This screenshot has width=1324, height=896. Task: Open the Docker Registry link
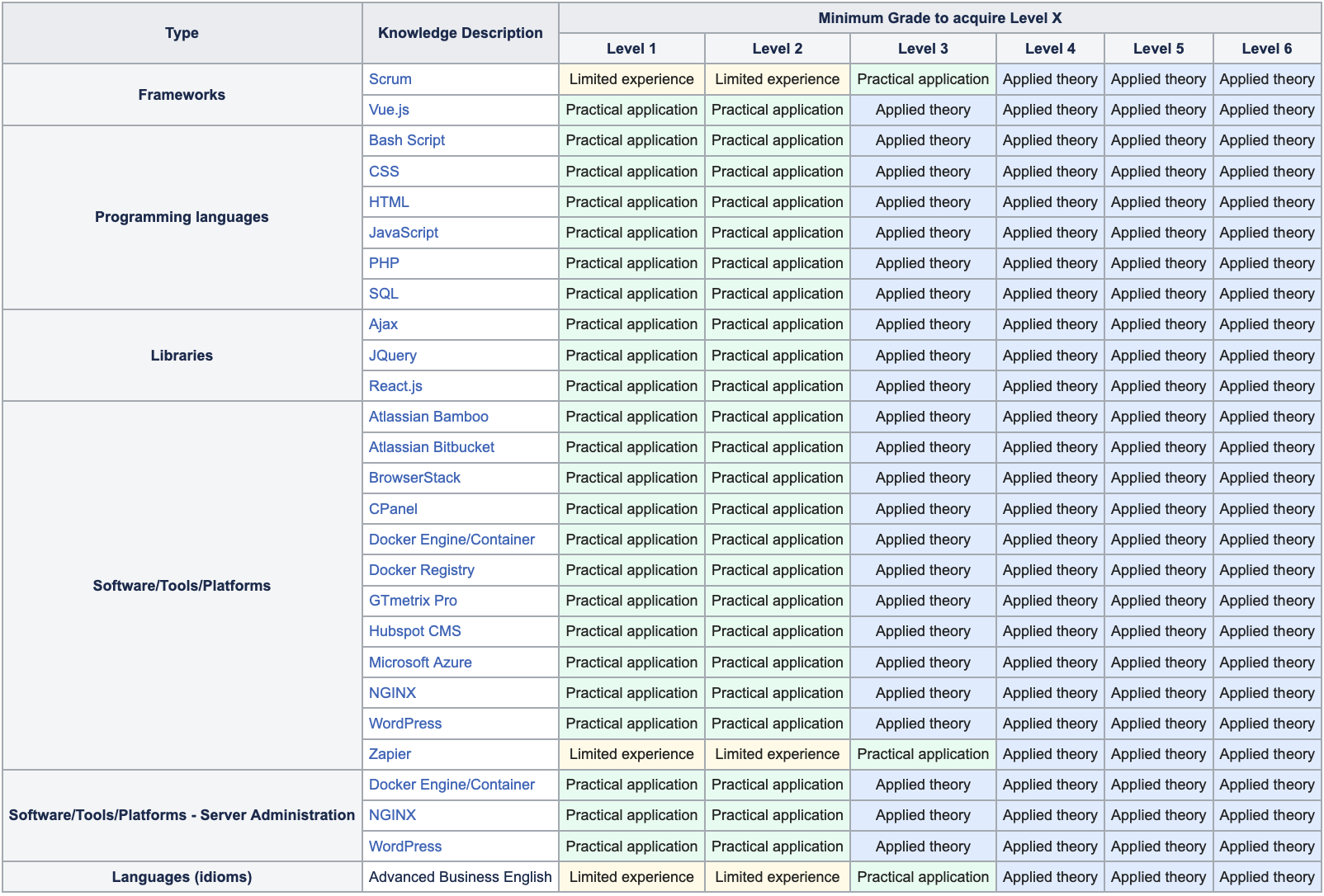[x=421, y=570]
